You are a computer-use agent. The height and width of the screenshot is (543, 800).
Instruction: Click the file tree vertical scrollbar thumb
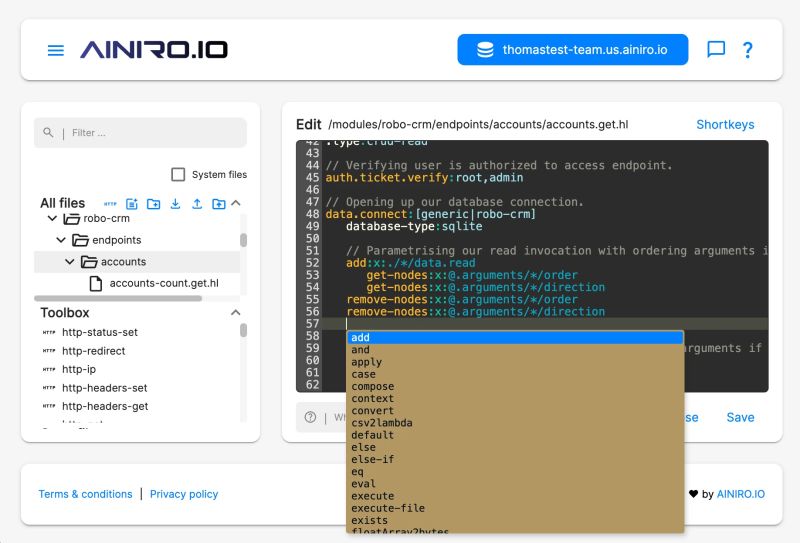(x=243, y=240)
